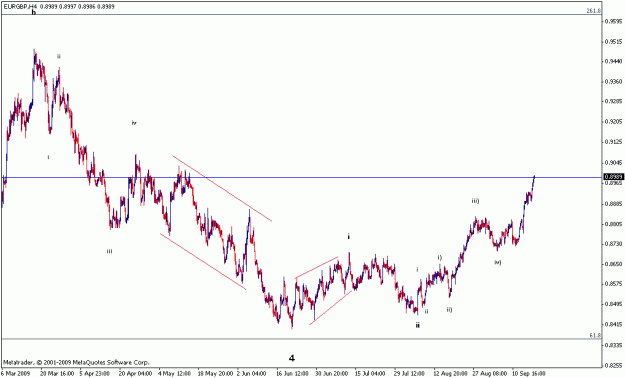Select the 15 Jul 04:00 date label

[x=370, y=374]
